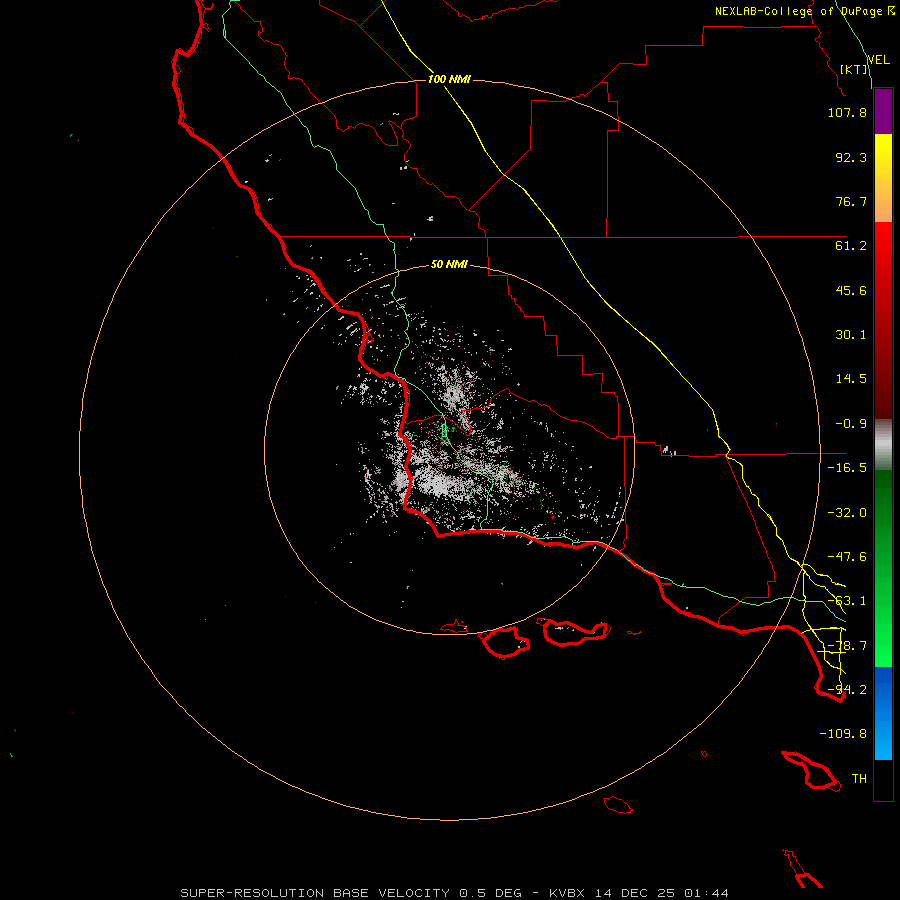
Task: Click the 14.5 velocity scale label
Action: [851, 379]
